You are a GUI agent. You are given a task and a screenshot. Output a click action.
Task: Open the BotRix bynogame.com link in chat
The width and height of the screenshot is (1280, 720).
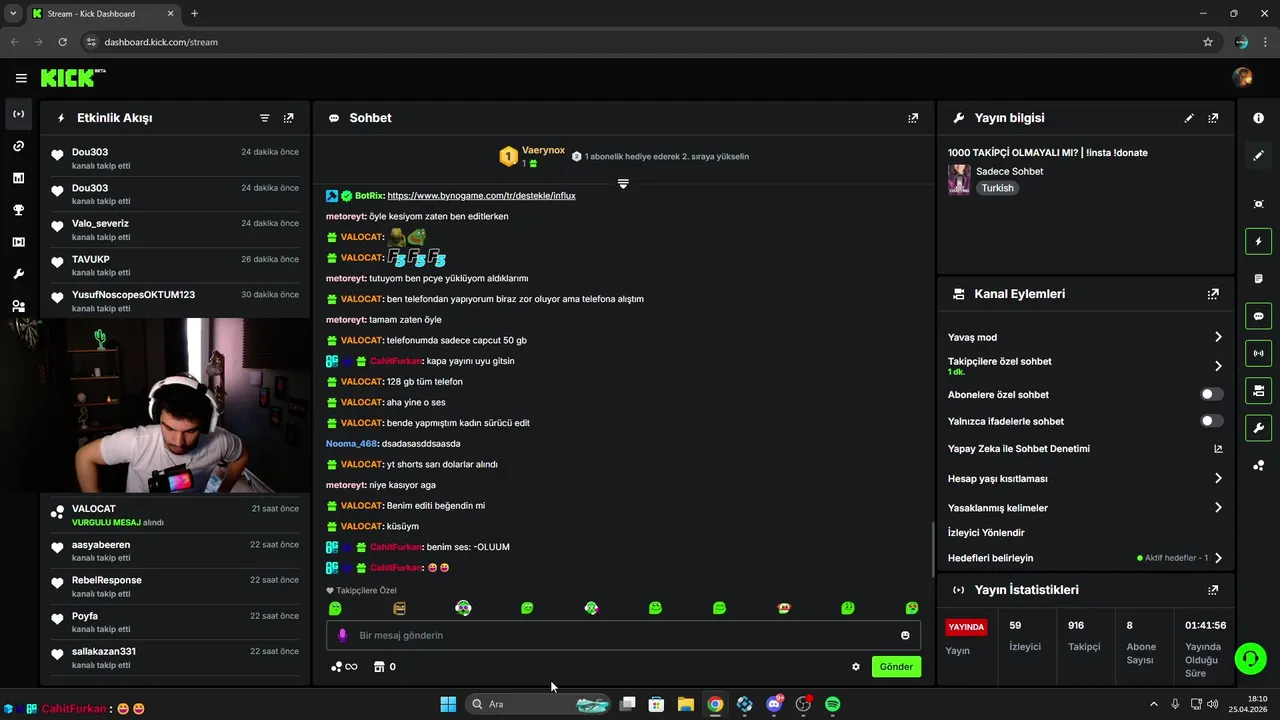481,196
